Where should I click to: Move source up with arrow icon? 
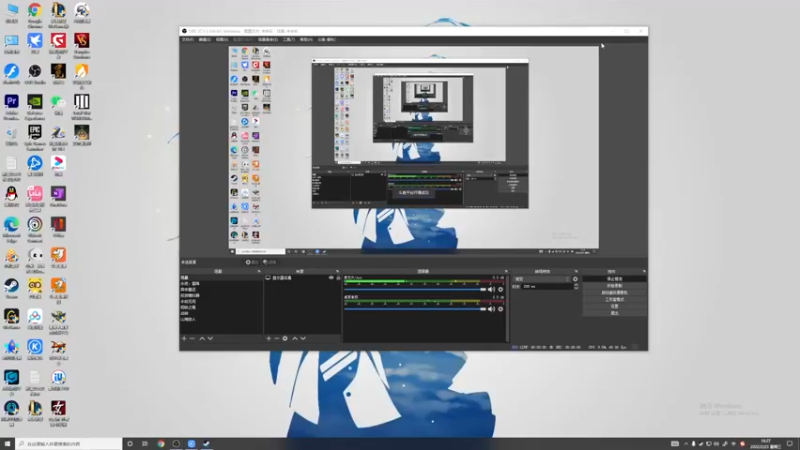pos(295,338)
